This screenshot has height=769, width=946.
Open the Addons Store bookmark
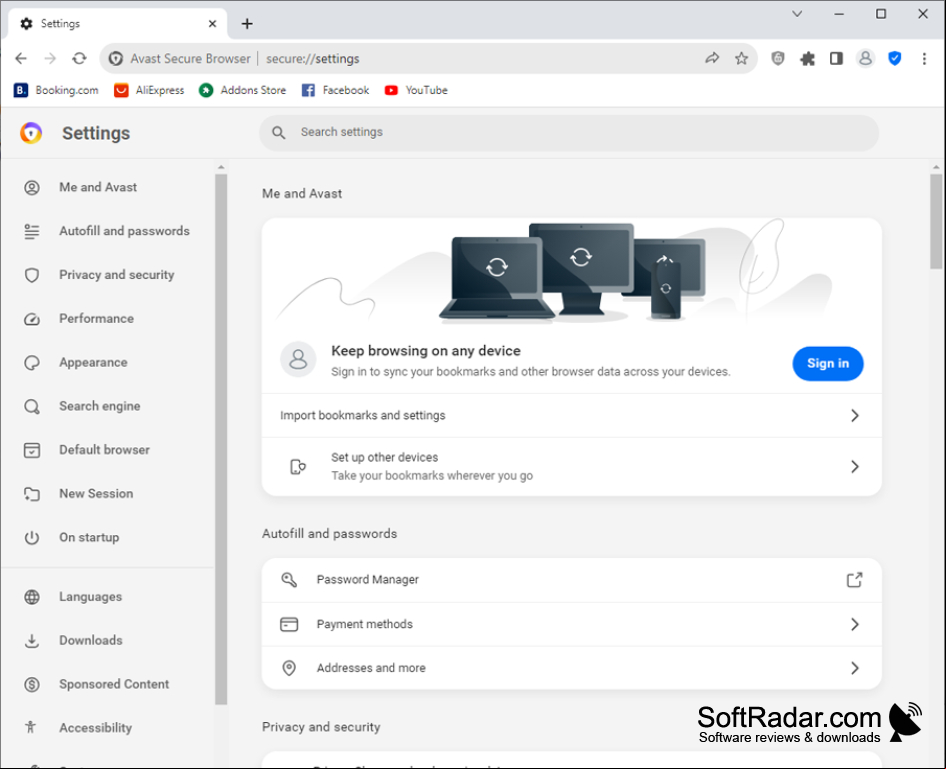point(243,90)
